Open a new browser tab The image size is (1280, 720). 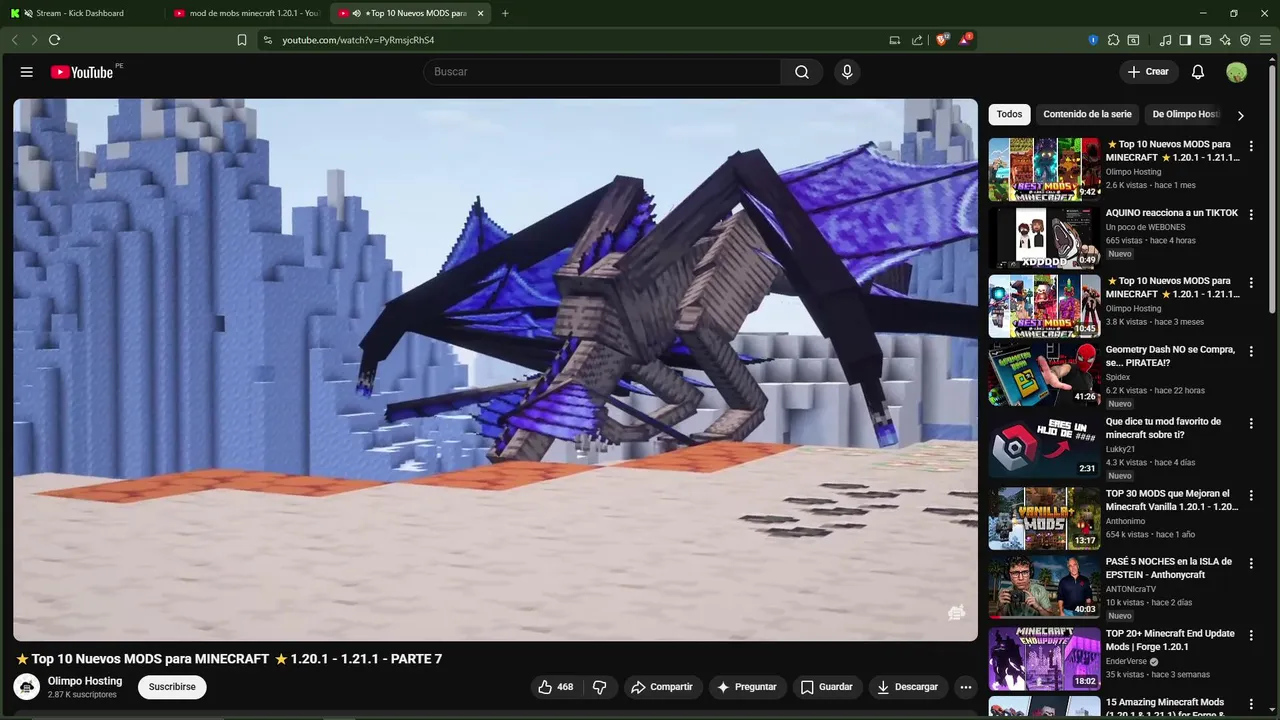pos(505,13)
